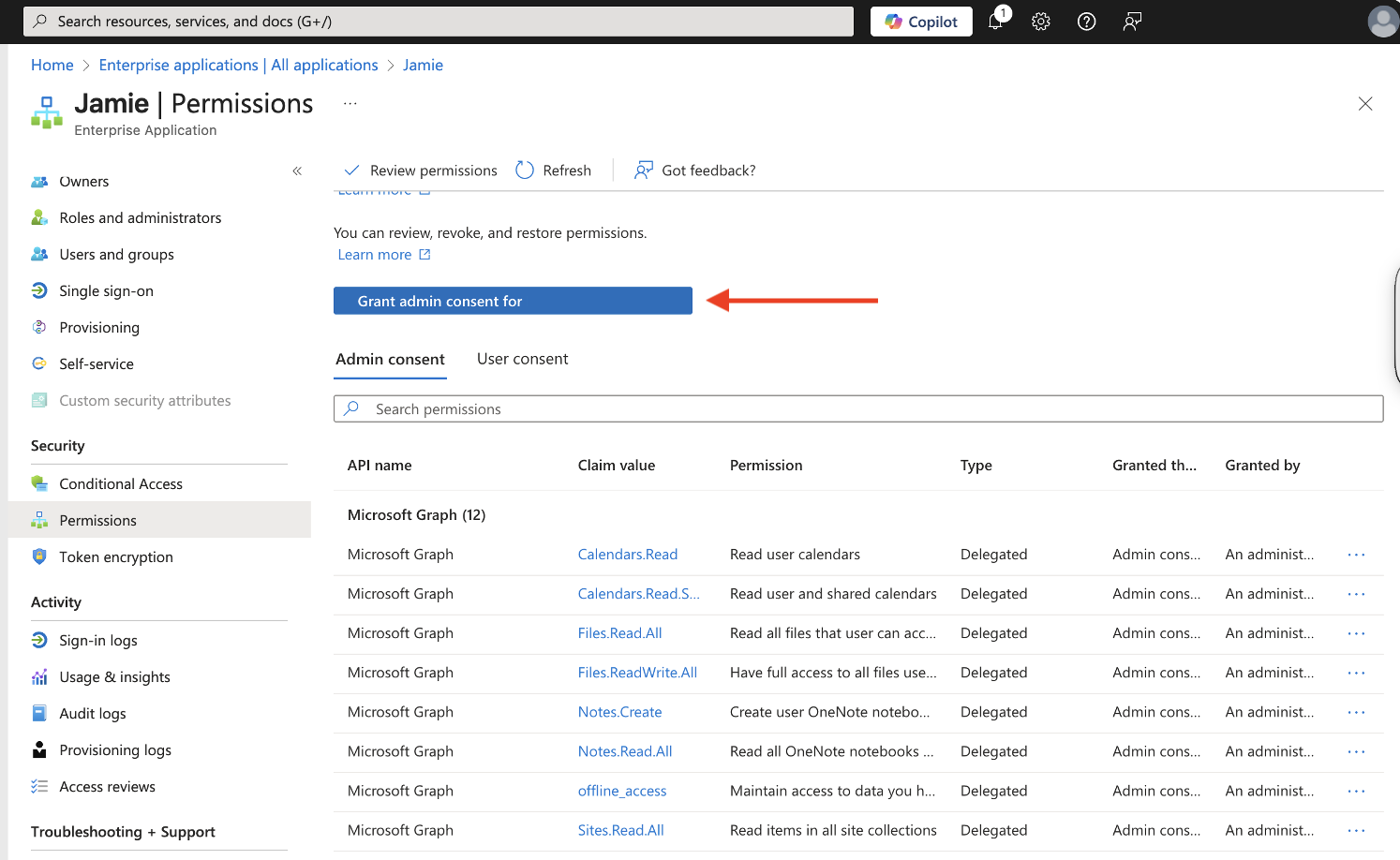Viewport: 1400px width, 860px height.
Task: Open the Learn more link
Action: [x=375, y=254]
